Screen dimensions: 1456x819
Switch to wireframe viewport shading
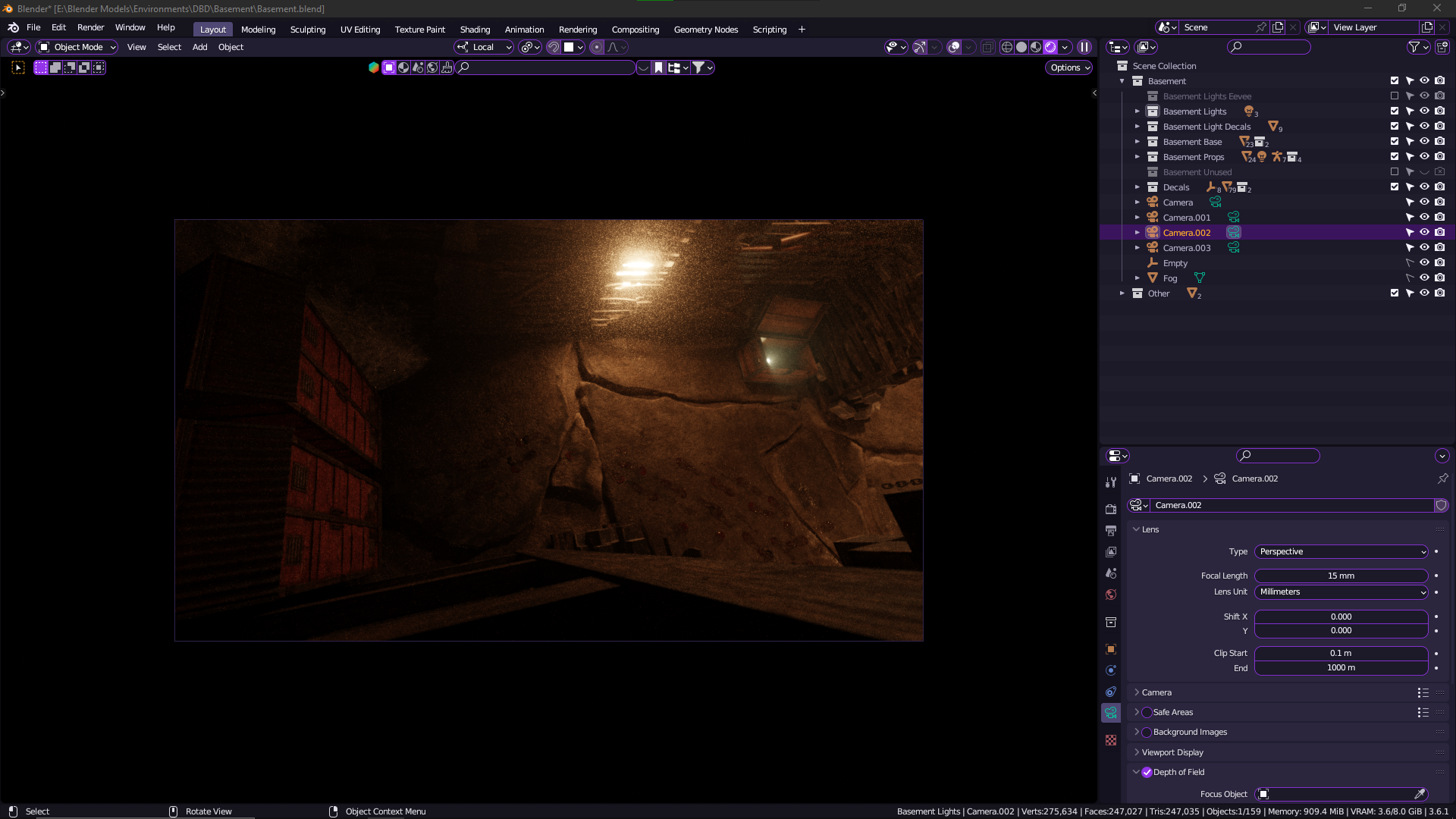[x=1007, y=47]
